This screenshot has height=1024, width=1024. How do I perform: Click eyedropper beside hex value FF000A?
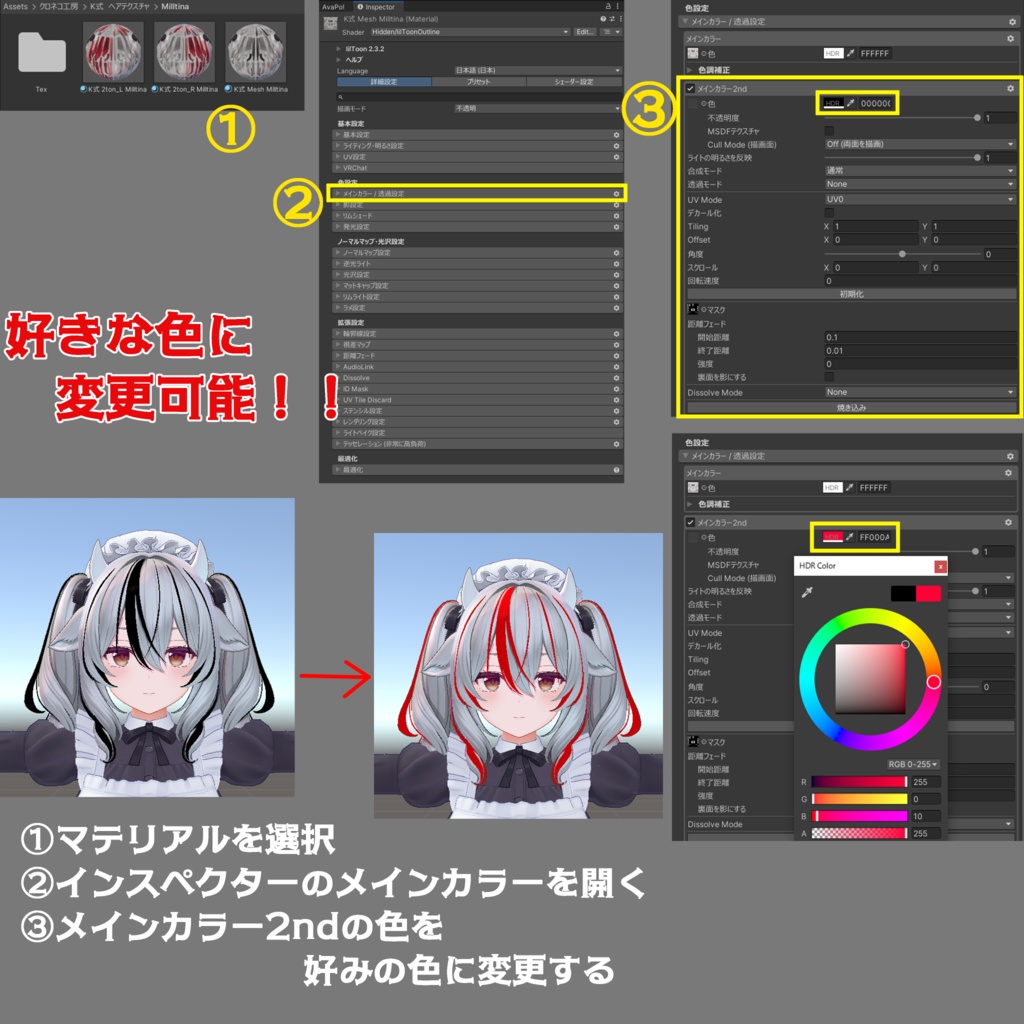pyautogui.click(x=850, y=537)
